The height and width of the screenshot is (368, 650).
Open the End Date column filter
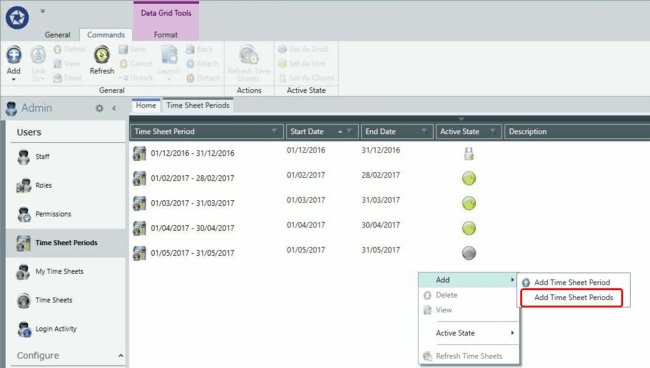(x=424, y=131)
